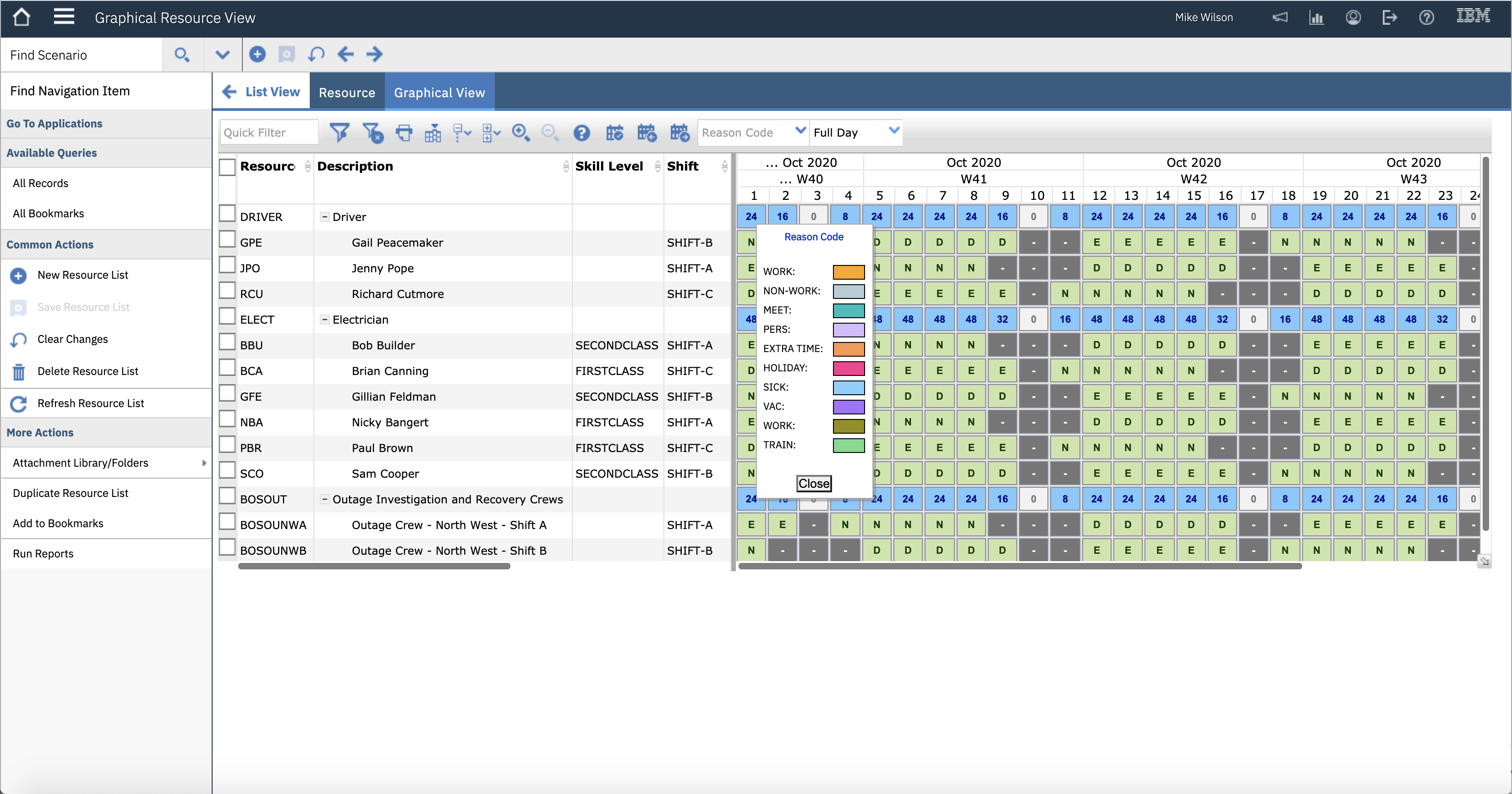
Task: Click the help question mark toolbar icon
Action: [x=581, y=133]
